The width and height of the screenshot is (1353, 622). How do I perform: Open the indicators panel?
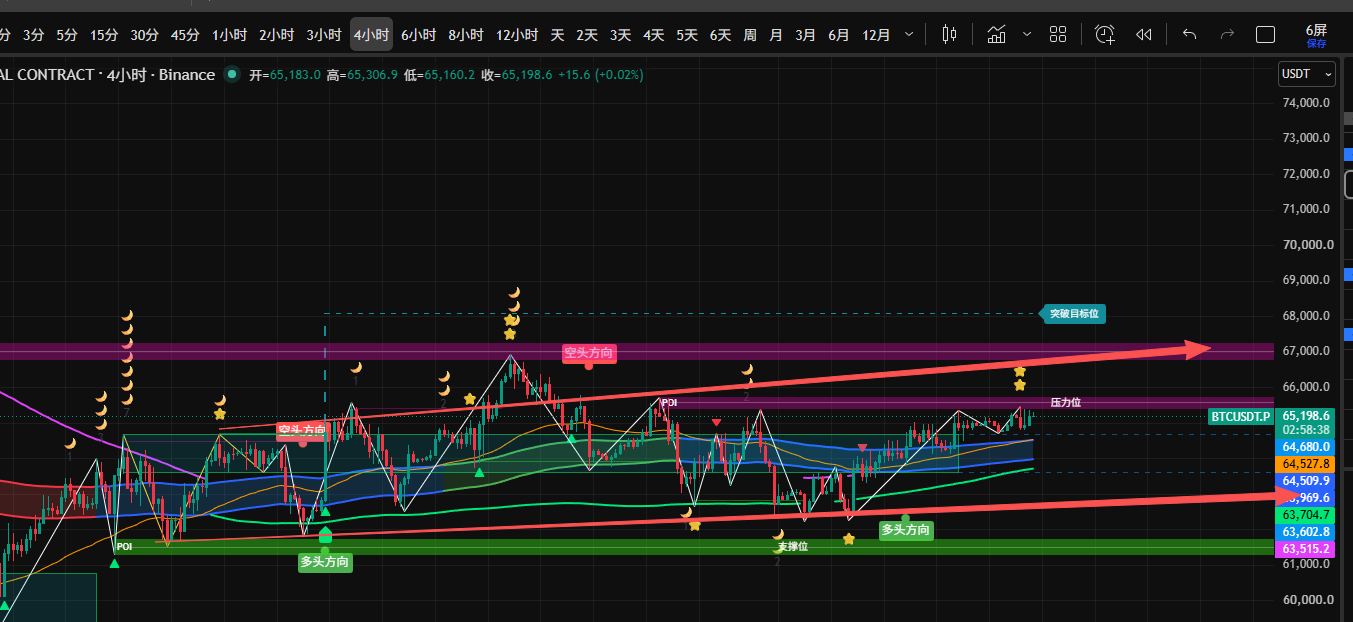tap(996, 34)
